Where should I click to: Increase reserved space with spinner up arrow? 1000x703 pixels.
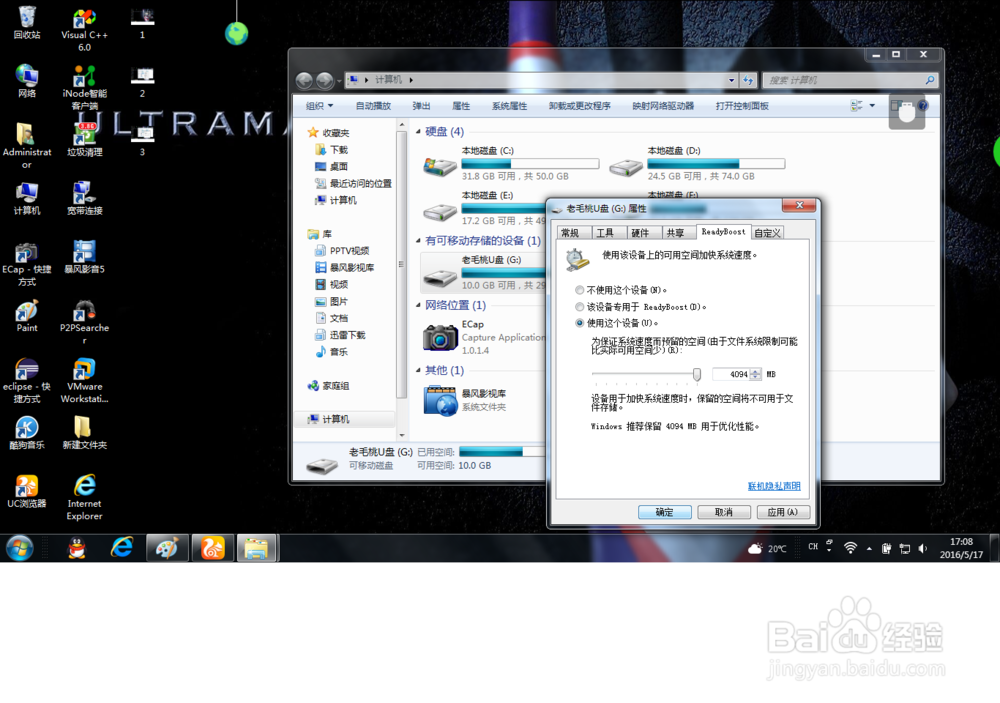[x=756, y=372]
